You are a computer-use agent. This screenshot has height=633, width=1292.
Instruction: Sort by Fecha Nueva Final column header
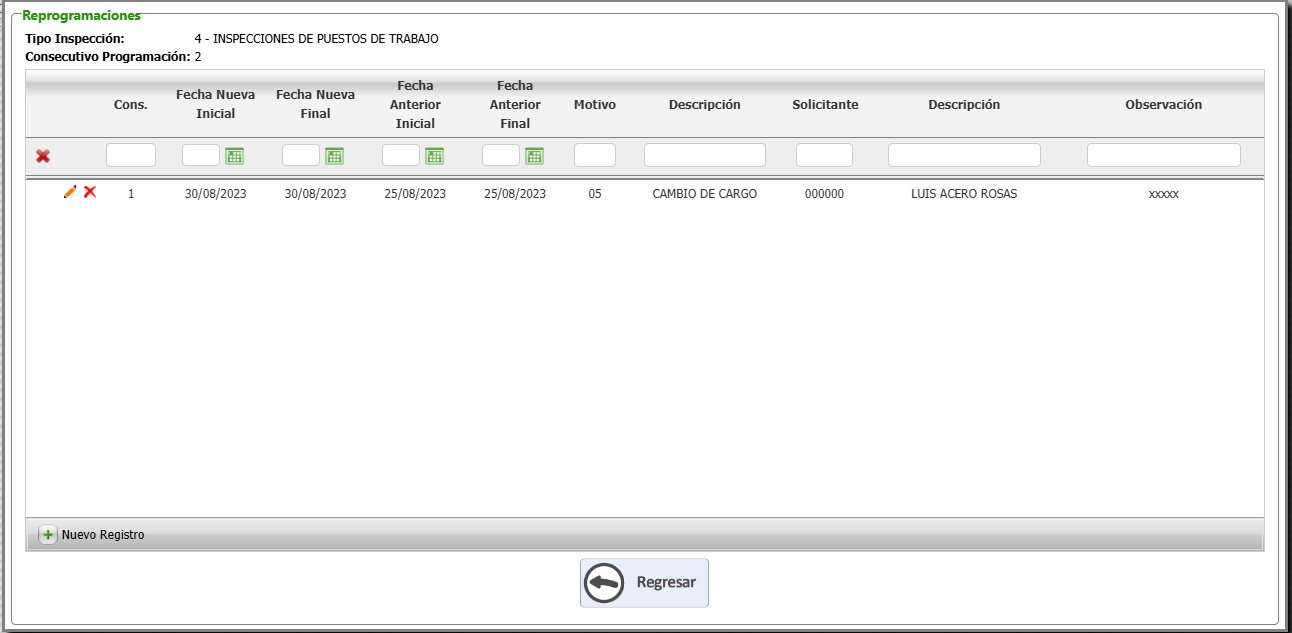[316, 104]
